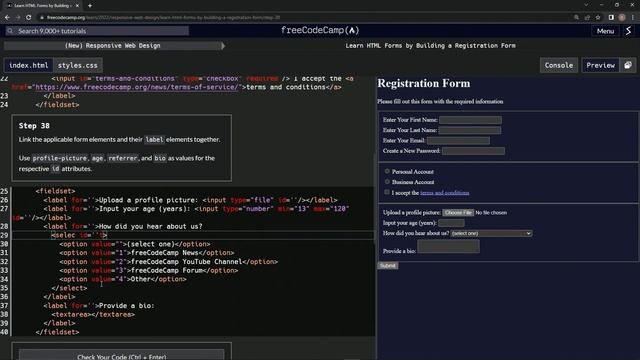This screenshot has width=640, height=360.
Task: Click line 30 (select one) option code
Action: pos(135,244)
